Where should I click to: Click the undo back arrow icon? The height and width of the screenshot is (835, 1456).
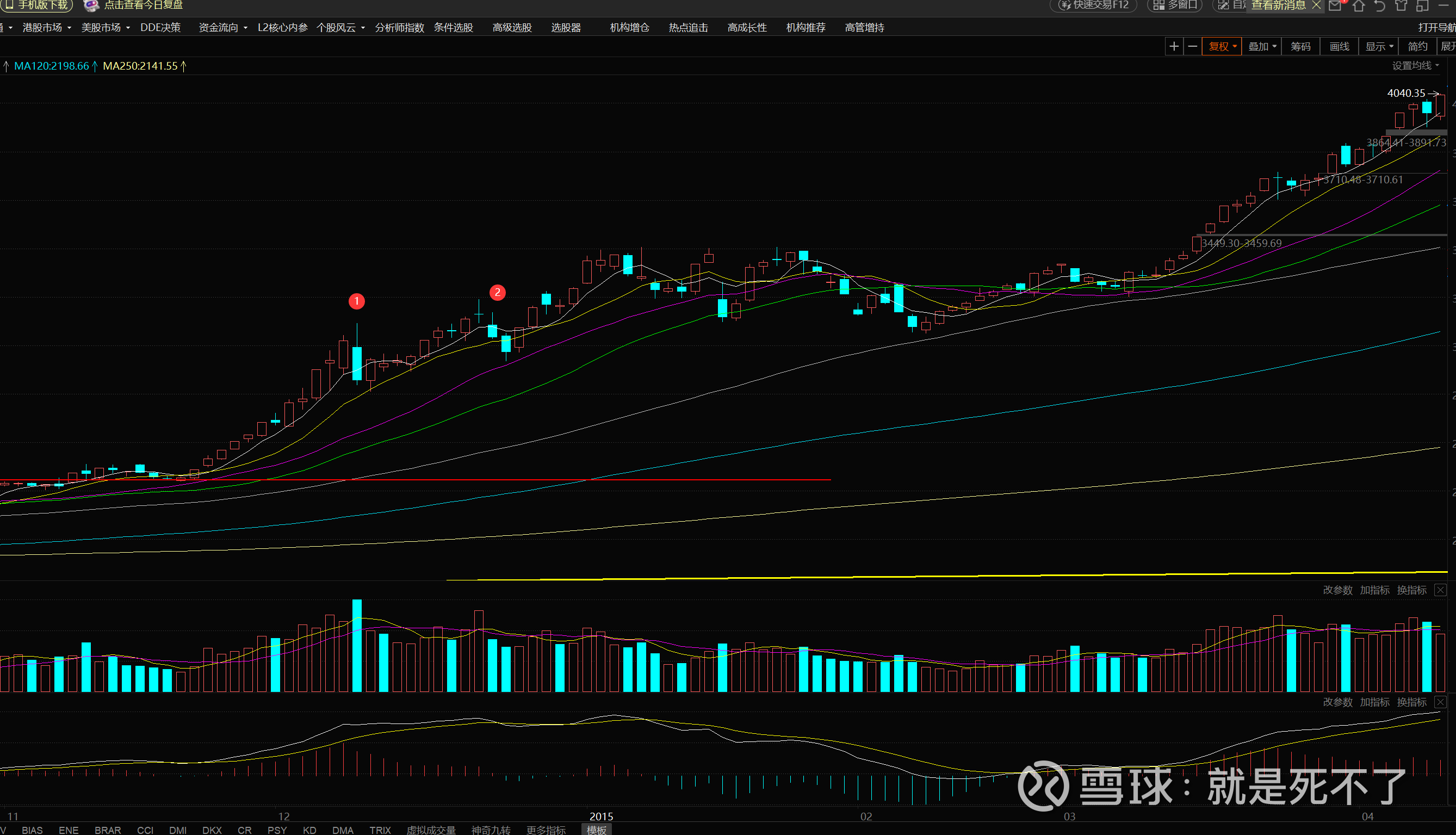click(1380, 6)
